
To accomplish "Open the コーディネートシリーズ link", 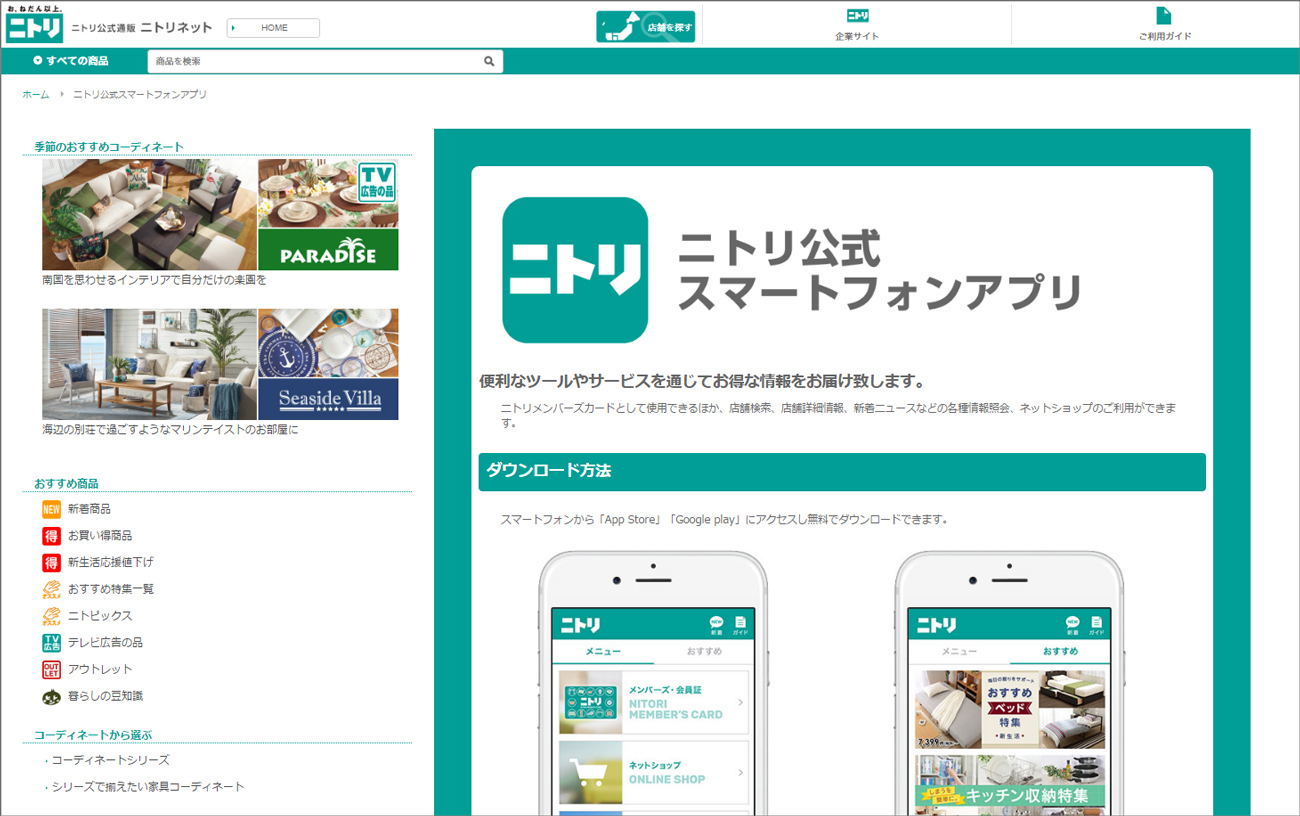I will [110, 760].
